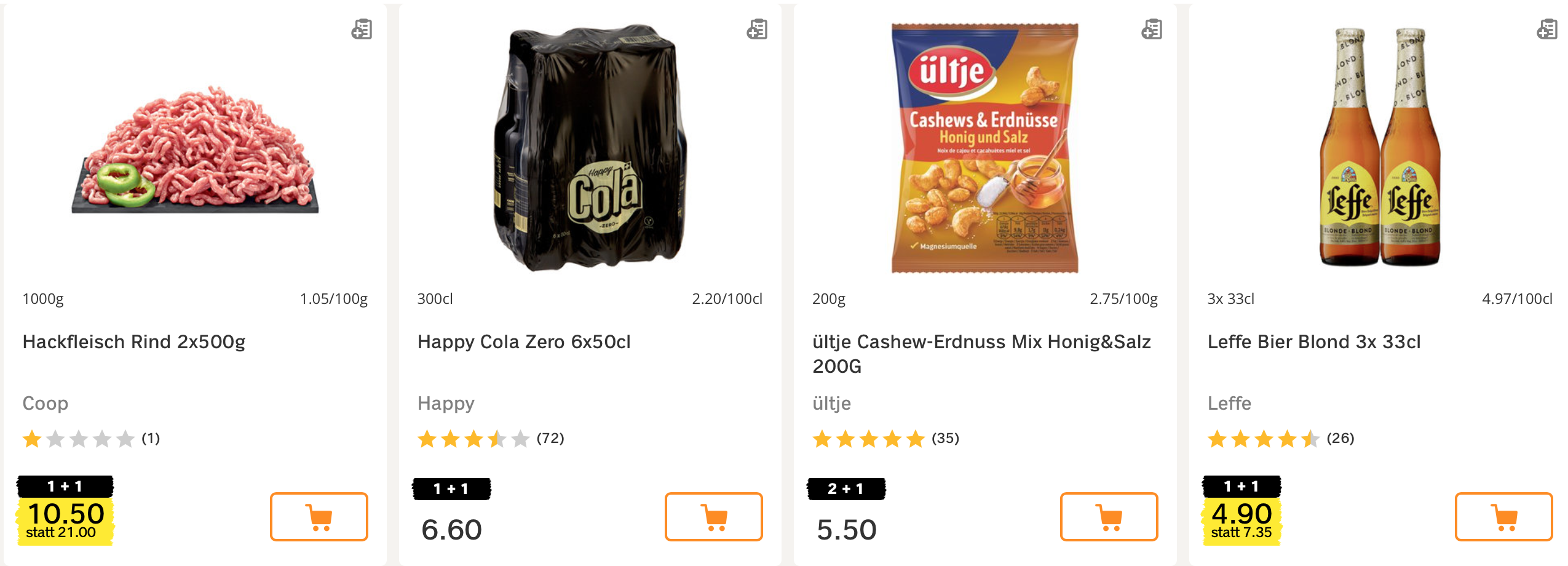
Task: Add Happy Cola Zero to shopping list
Action: pos(757,30)
